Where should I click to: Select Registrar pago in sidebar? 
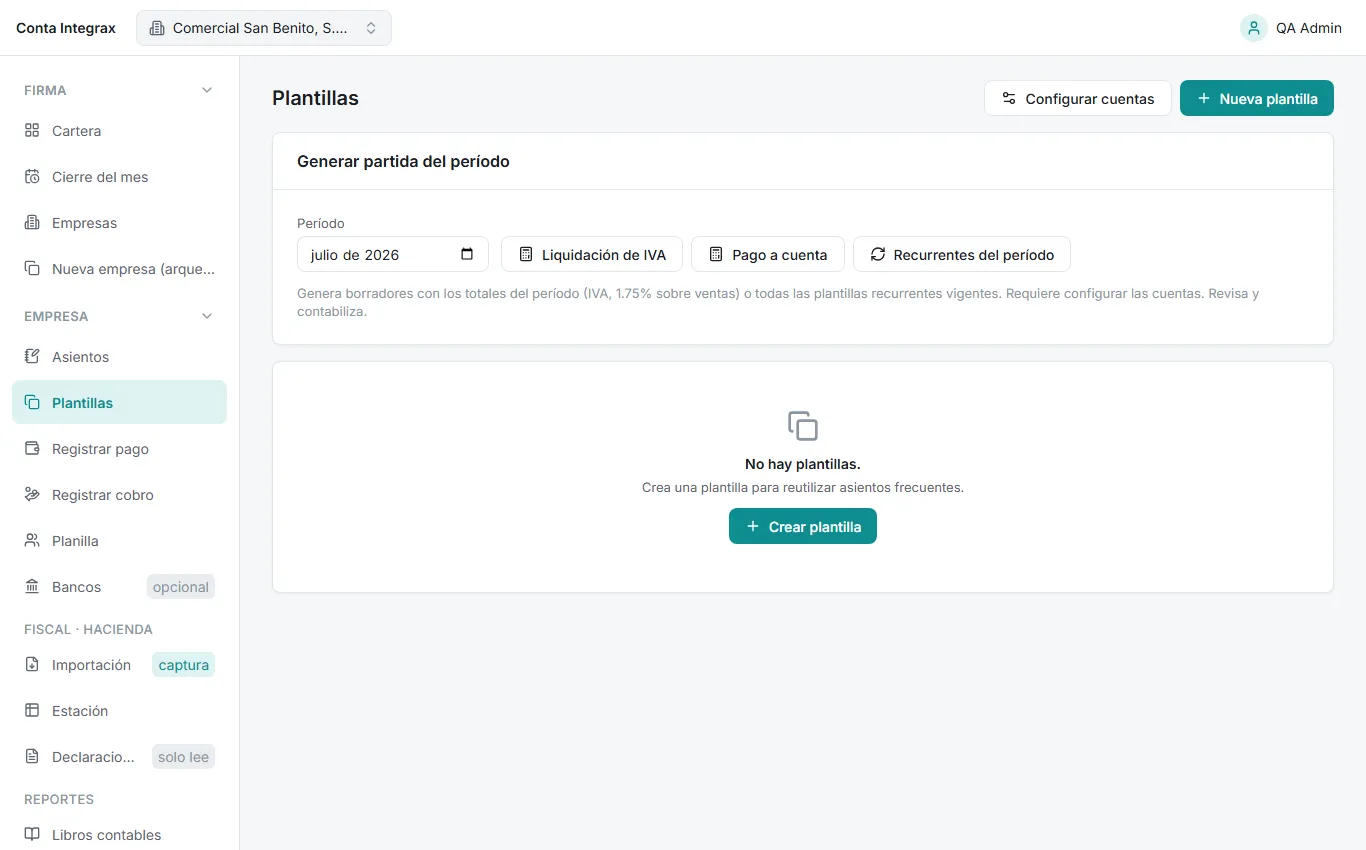(x=120, y=449)
